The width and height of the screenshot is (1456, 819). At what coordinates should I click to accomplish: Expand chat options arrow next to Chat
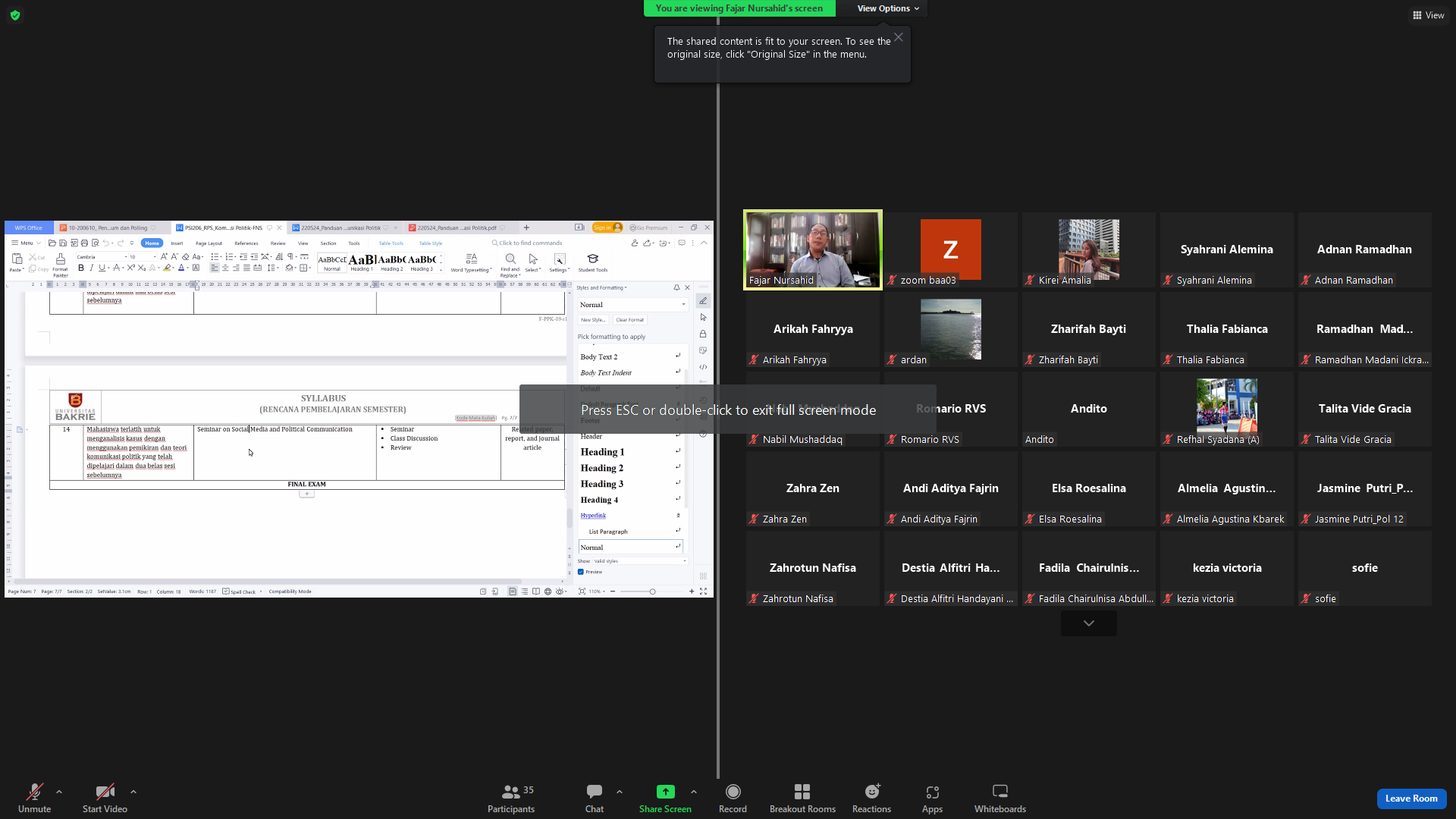pyautogui.click(x=620, y=792)
